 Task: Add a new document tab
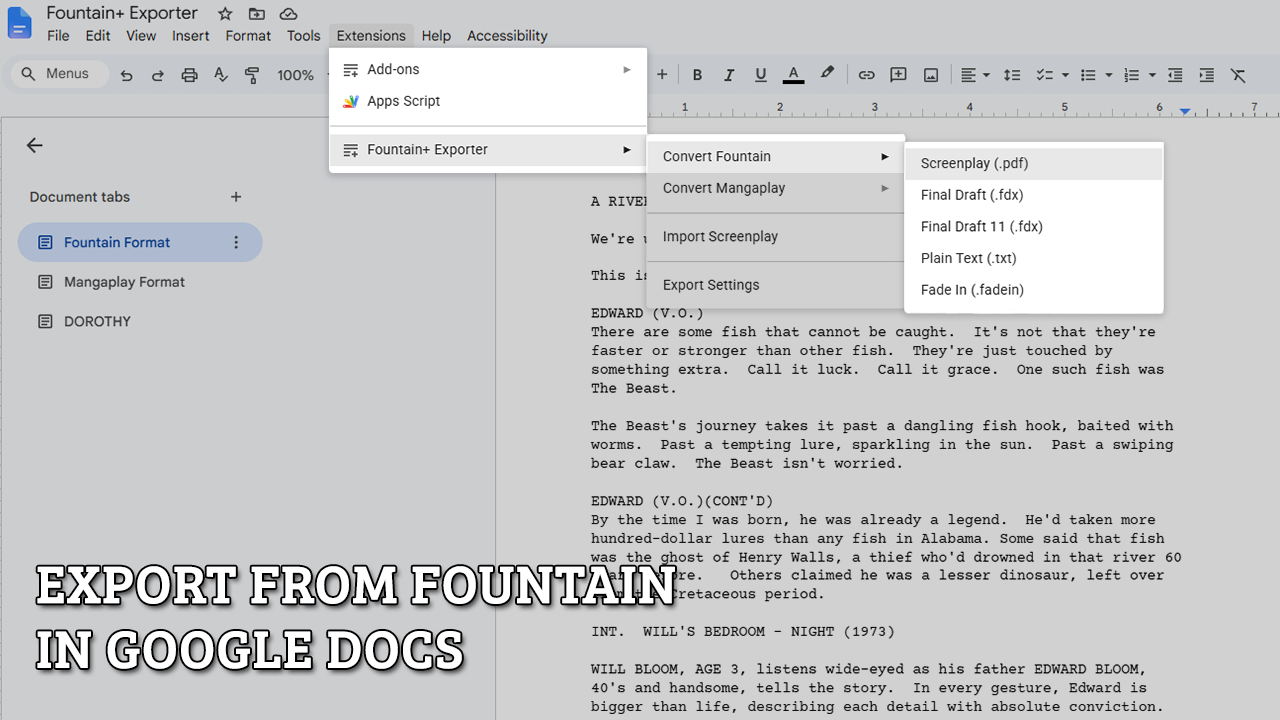(236, 197)
